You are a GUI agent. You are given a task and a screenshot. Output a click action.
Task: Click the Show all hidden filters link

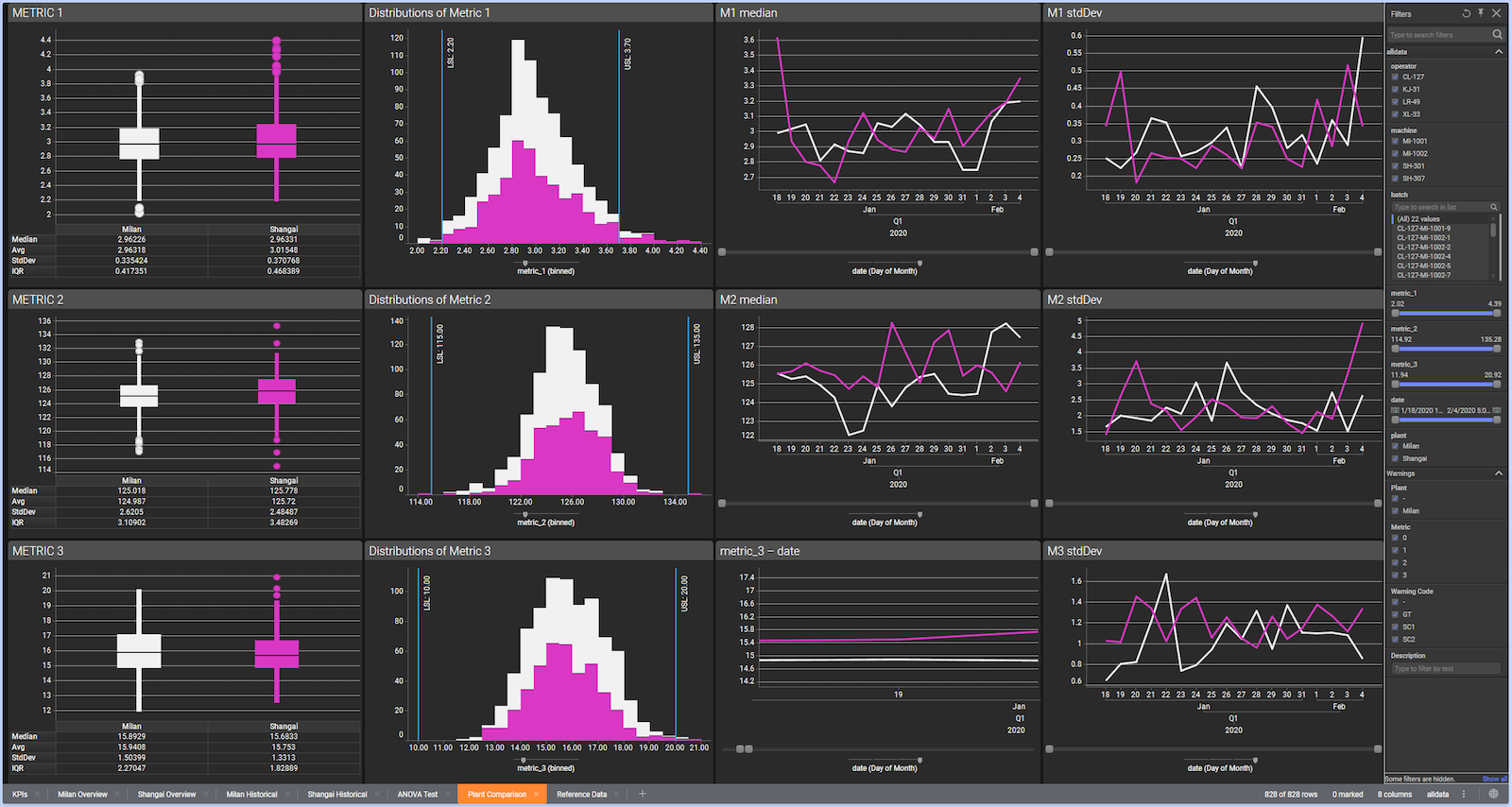(x=1494, y=780)
